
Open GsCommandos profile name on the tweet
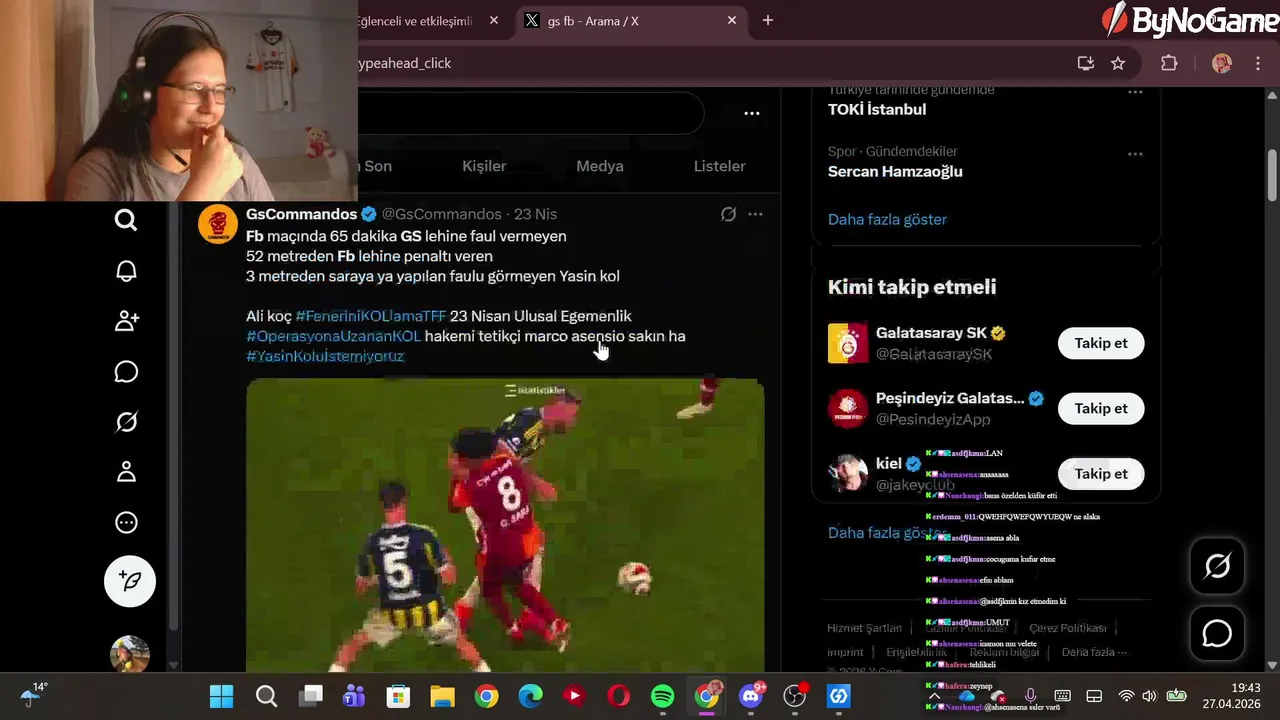point(301,214)
